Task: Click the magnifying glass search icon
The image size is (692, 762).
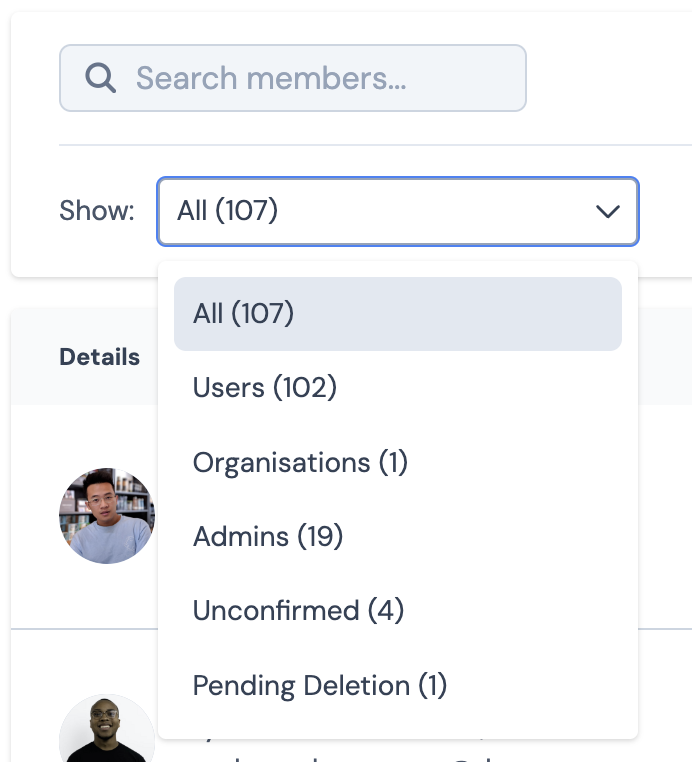Action: pyautogui.click(x=101, y=78)
